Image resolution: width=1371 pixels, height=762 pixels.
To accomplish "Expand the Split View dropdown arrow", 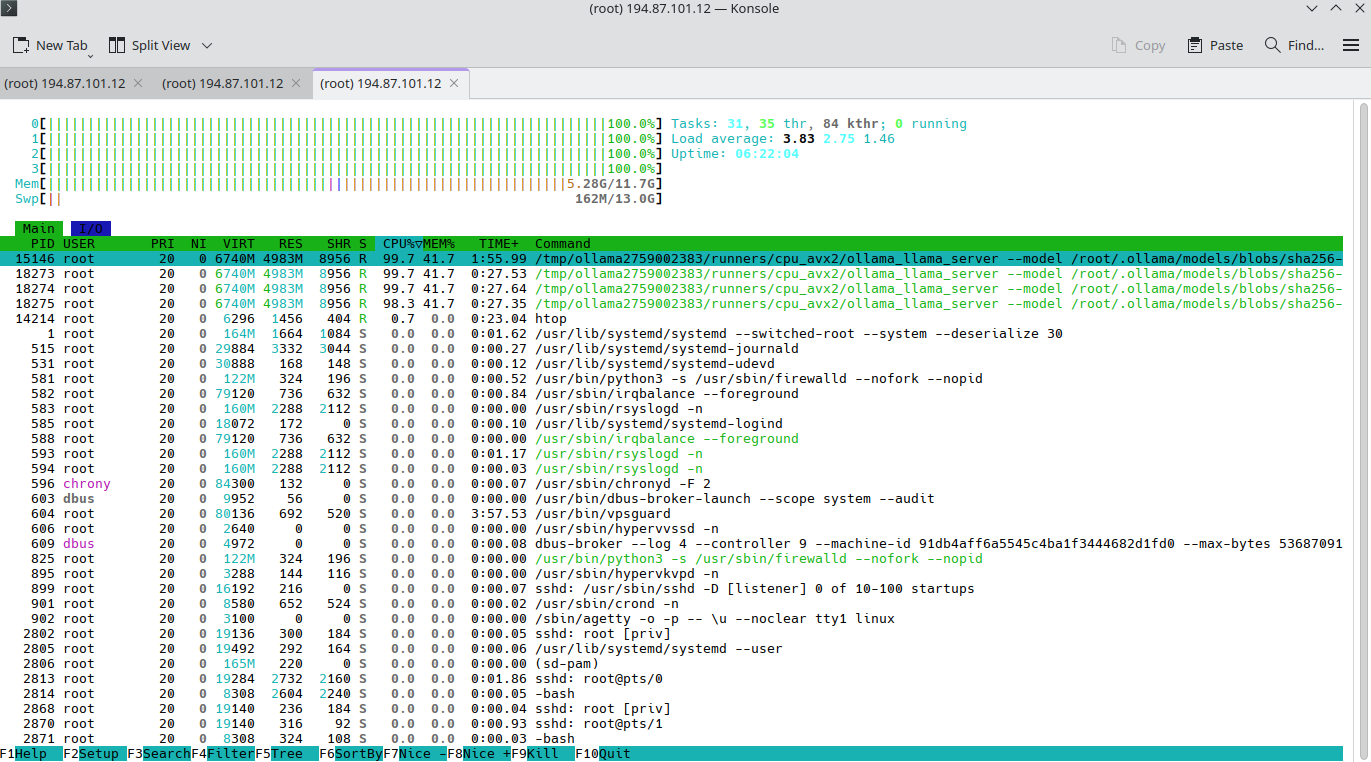I will [207, 45].
